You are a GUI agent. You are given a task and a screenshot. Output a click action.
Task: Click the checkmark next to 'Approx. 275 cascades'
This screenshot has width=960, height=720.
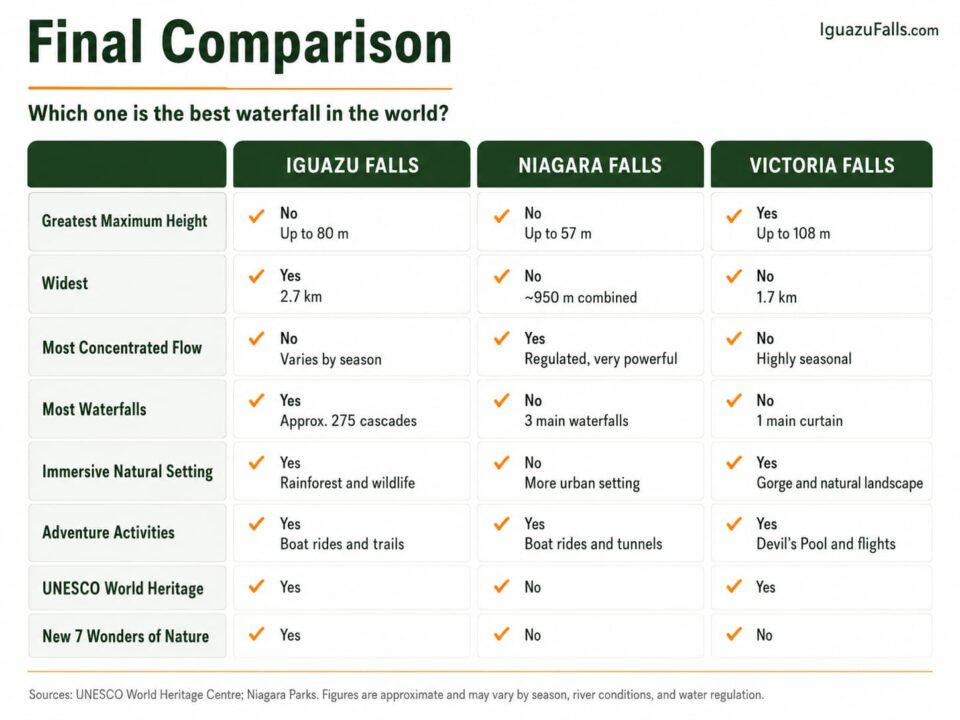(257, 400)
